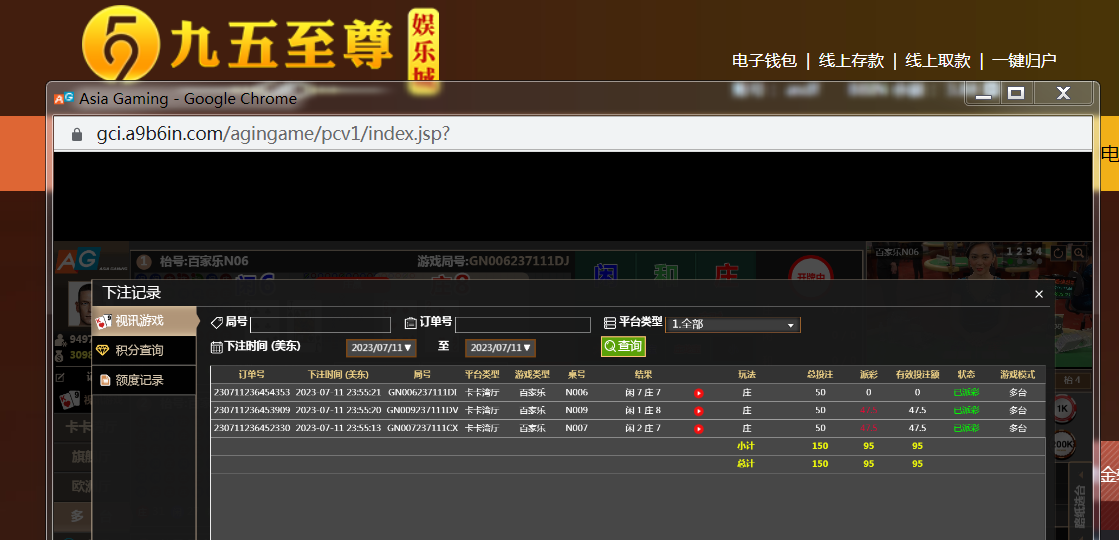Switch to the 积分查询 tab
1119x540 pixels.
tap(145, 350)
